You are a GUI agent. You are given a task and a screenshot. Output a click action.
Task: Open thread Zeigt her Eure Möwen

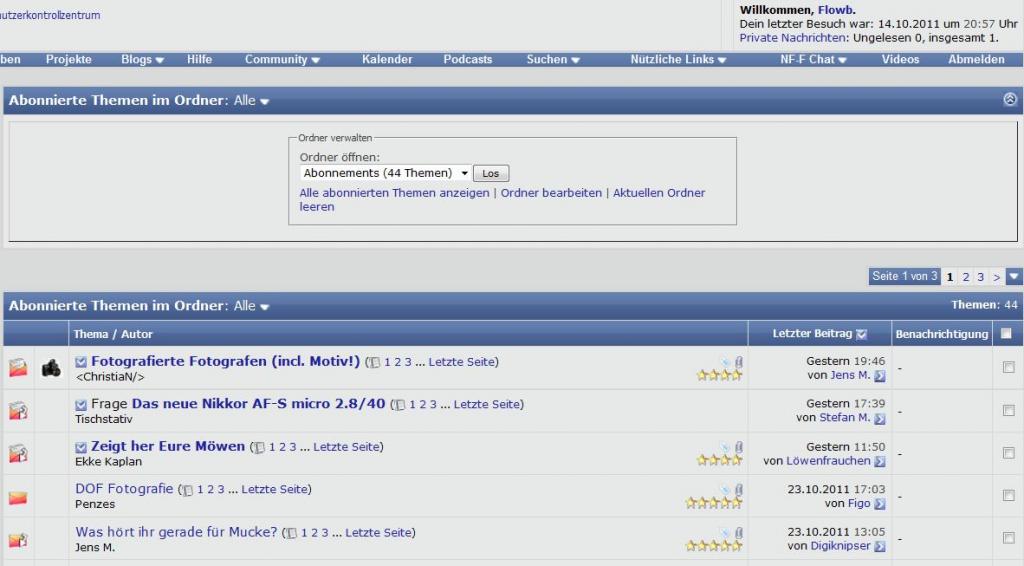click(x=168, y=446)
